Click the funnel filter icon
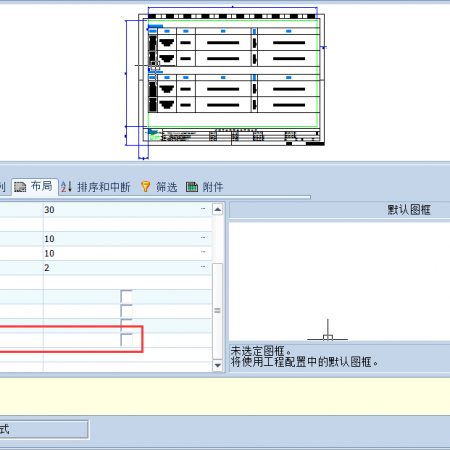 [146, 187]
